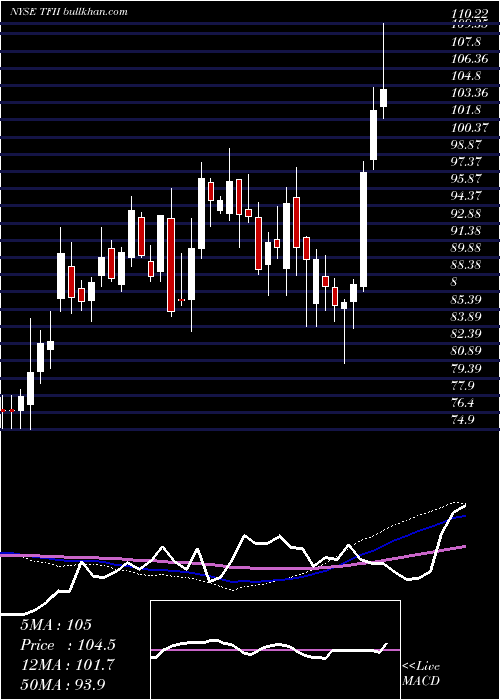
Task: Select the 76.4 price axis label
Action: click(463, 403)
